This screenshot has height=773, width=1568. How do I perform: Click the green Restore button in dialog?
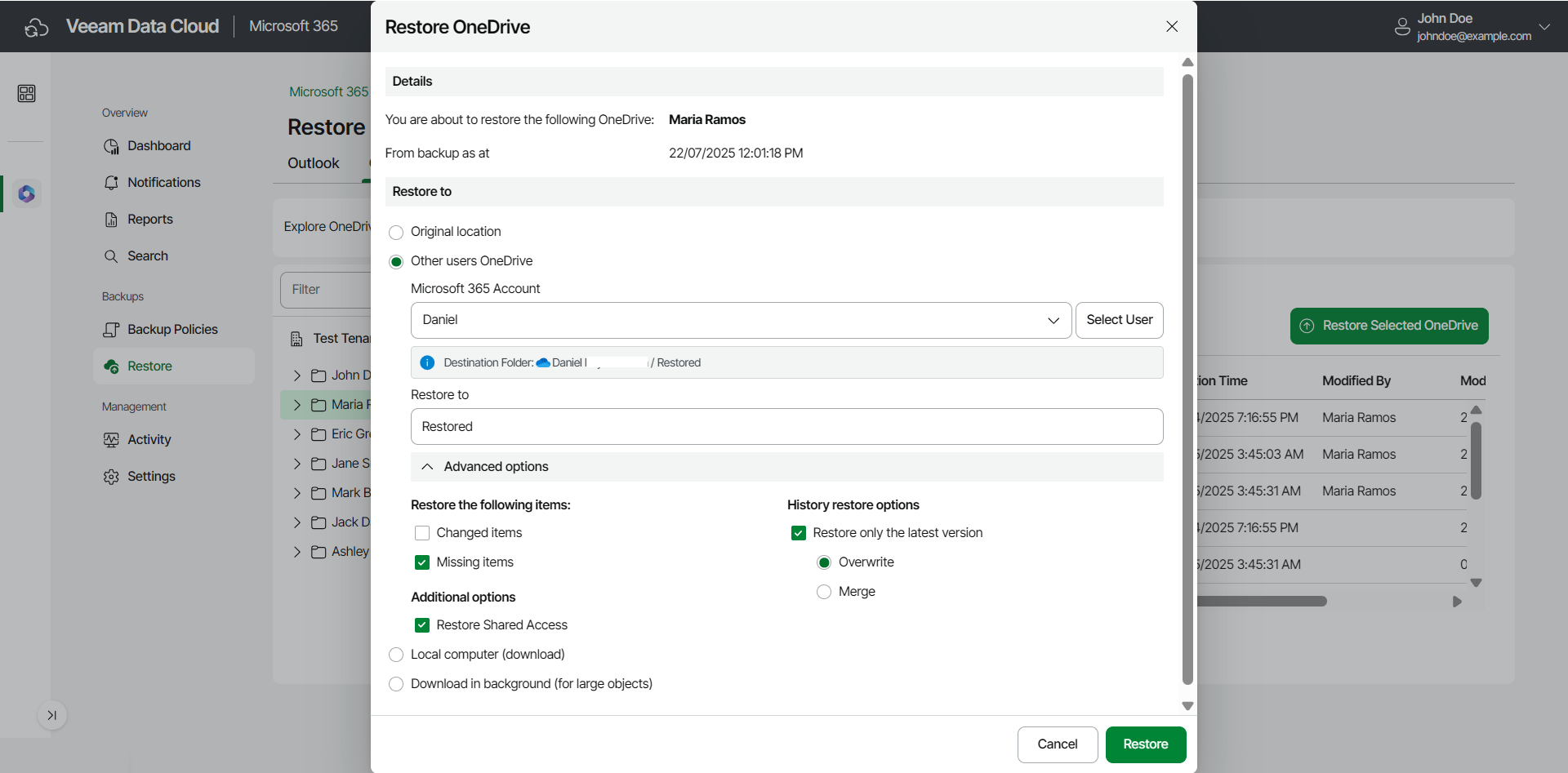click(1146, 744)
